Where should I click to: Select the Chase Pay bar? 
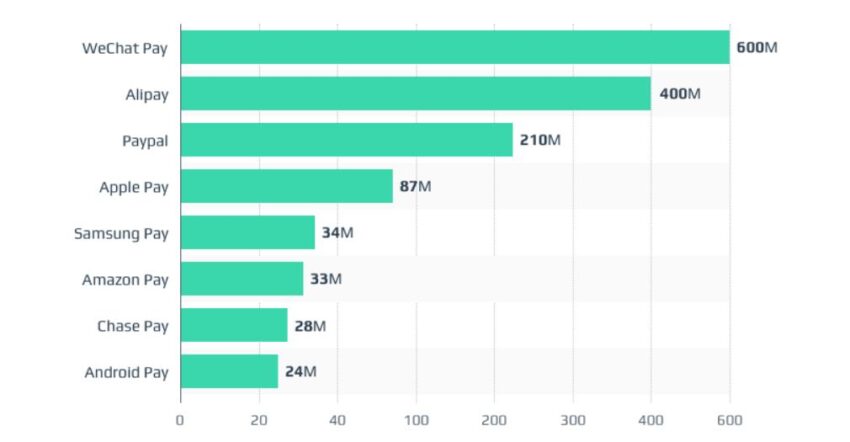tap(234, 325)
